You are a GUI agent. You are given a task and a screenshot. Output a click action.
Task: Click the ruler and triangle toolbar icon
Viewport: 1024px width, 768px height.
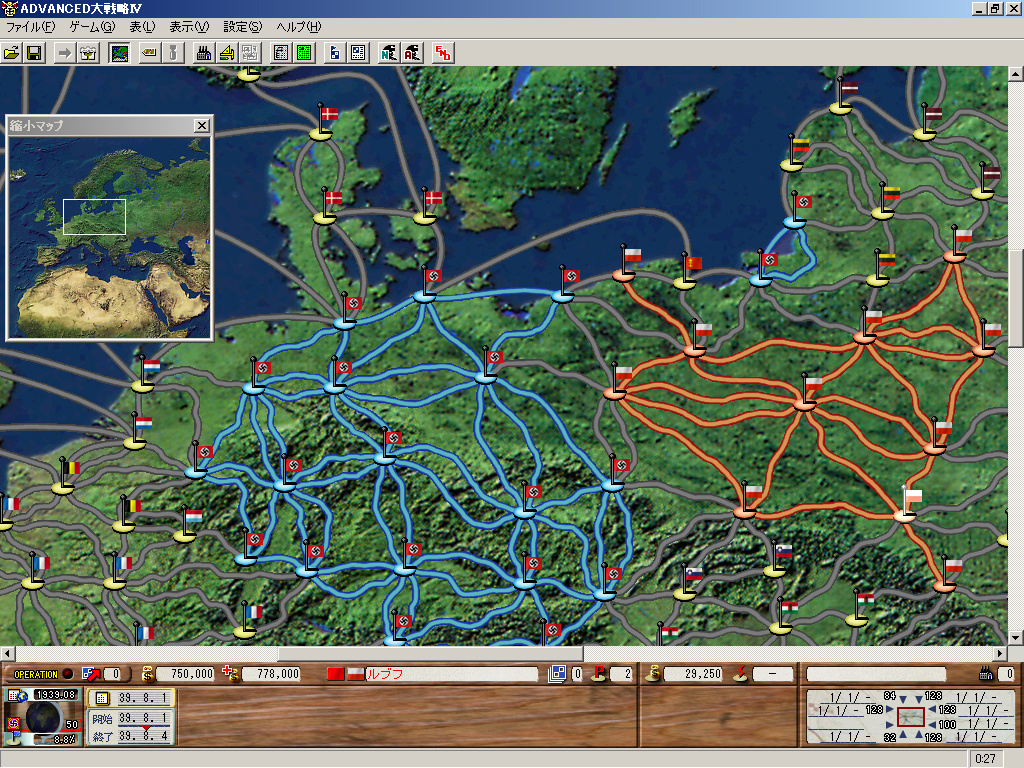pos(227,53)
